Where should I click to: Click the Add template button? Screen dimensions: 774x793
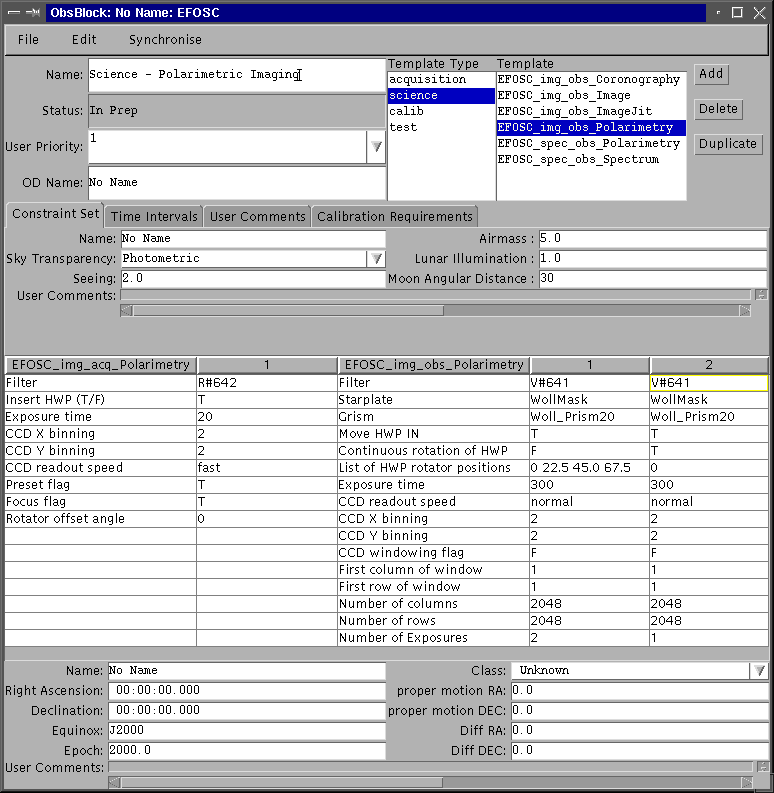click(711, 74)
